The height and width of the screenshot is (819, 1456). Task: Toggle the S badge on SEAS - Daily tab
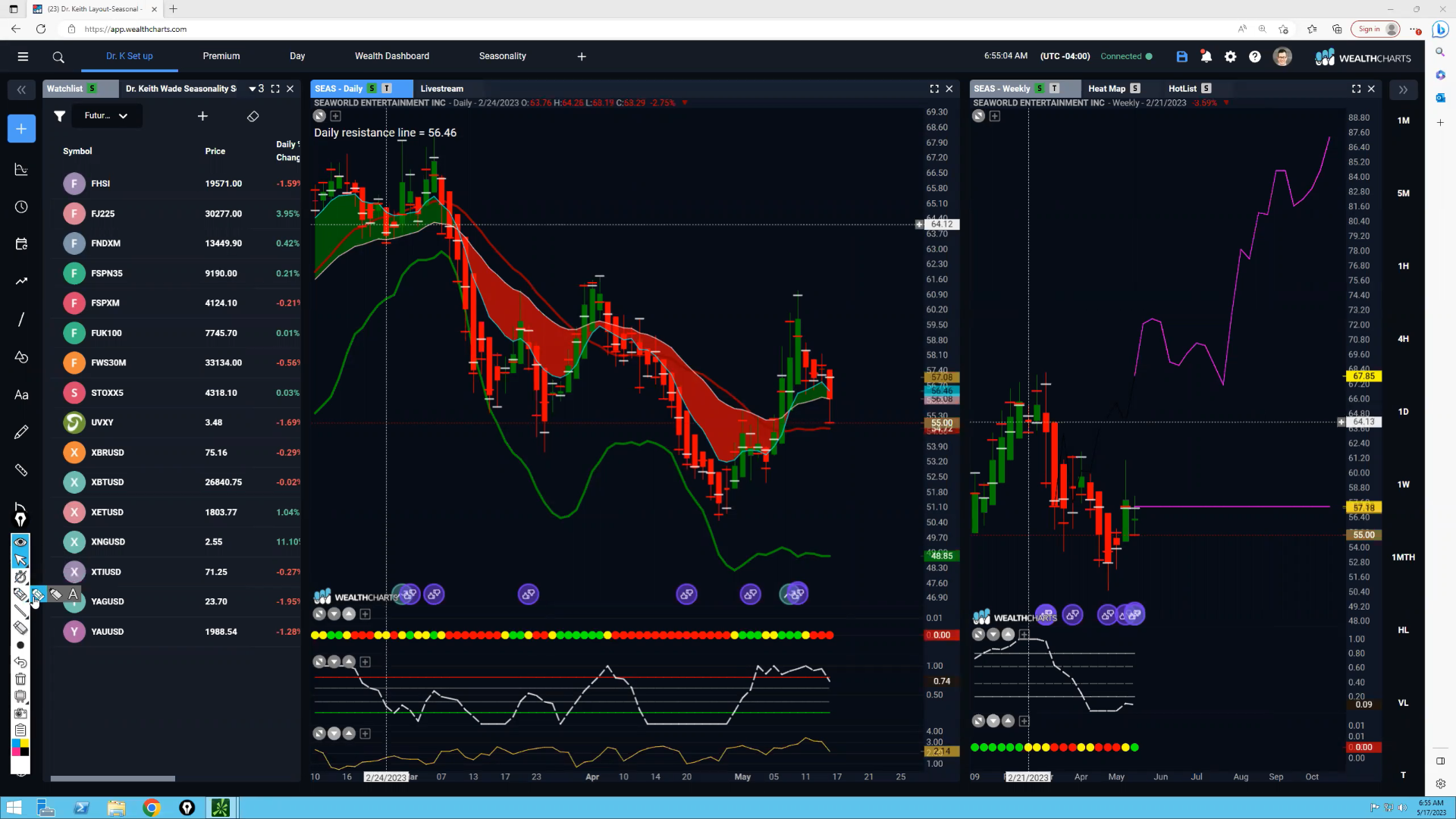pos(372,89)
